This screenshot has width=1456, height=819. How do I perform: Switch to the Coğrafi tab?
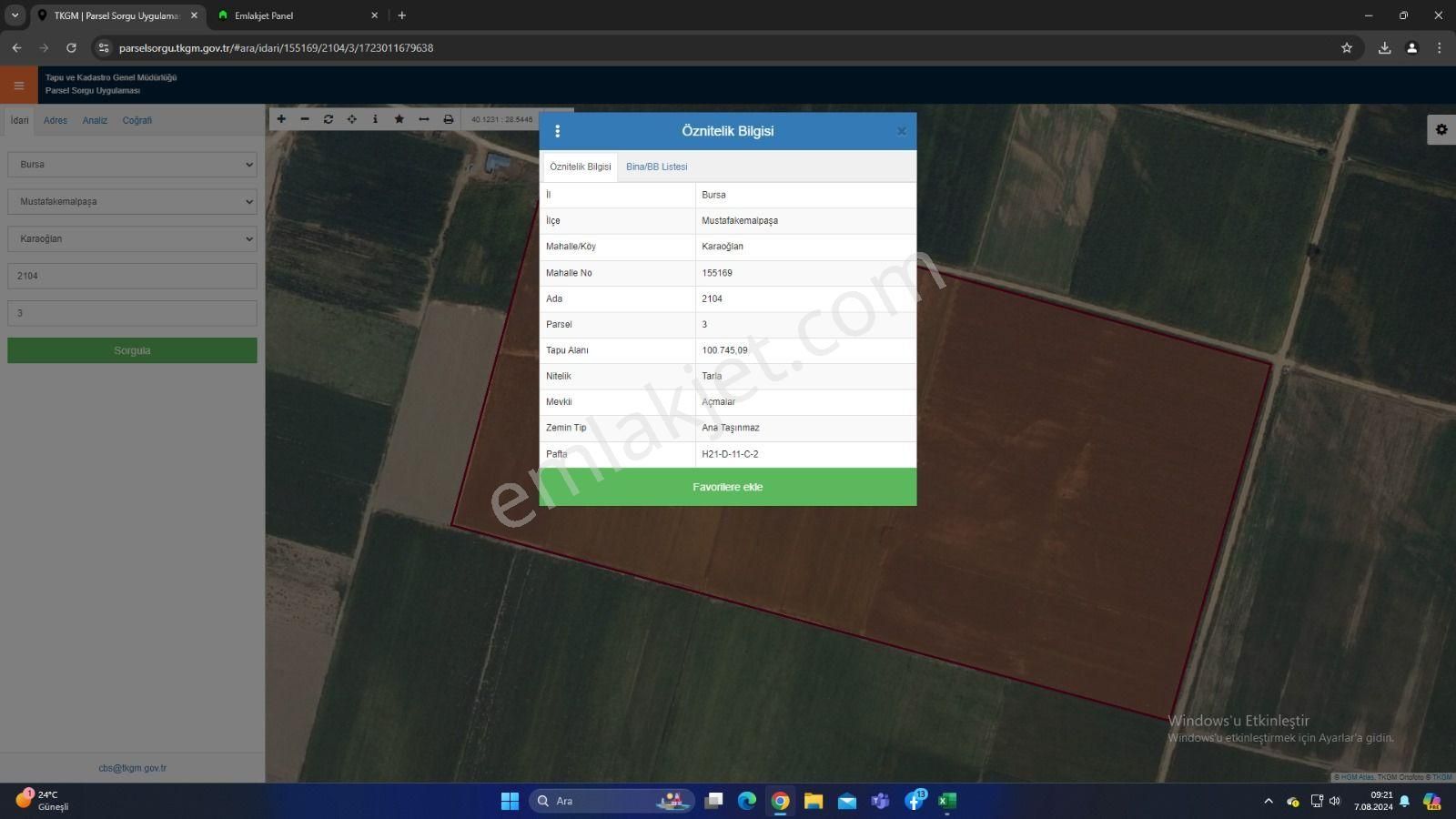click(x=137, y=120)
